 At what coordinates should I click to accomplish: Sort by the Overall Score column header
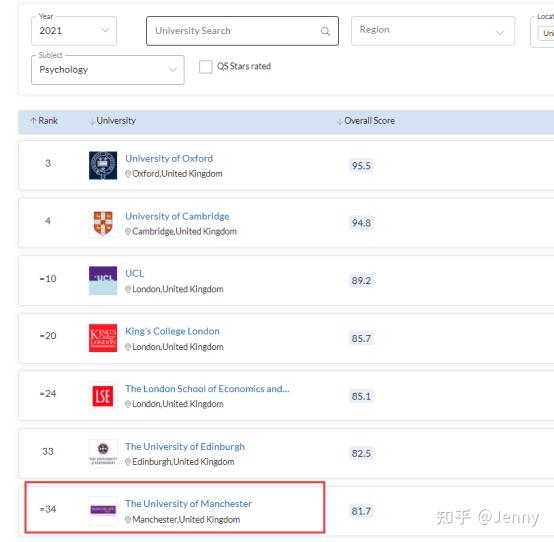tap(366, 121)
